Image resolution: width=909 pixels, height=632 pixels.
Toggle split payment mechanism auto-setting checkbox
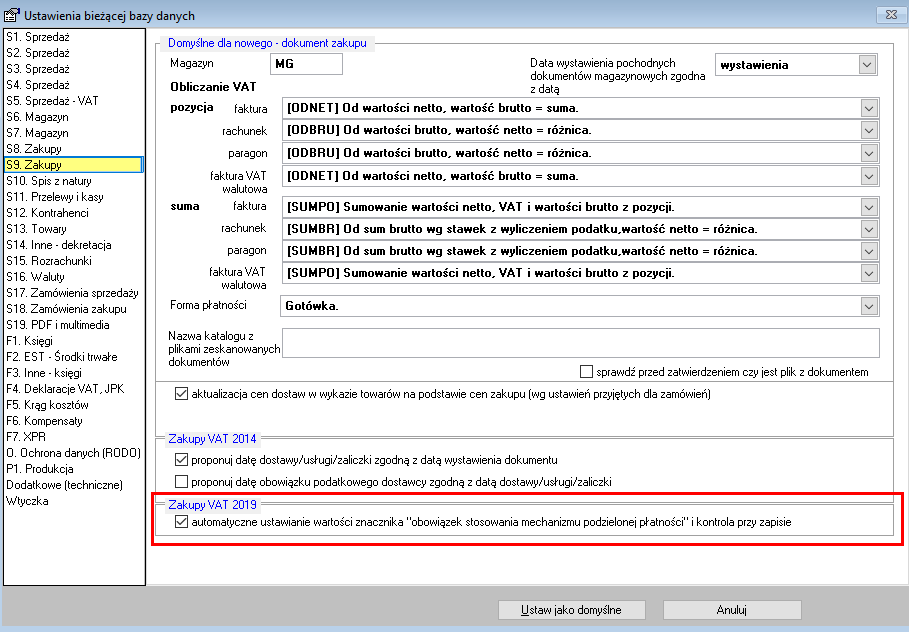coord(181,522)
